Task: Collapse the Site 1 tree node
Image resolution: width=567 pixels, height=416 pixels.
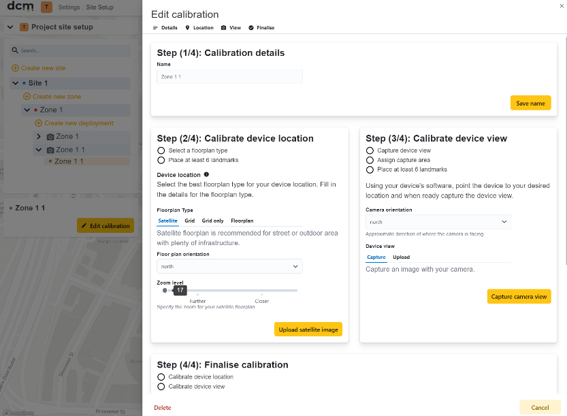Action: pos(15,83)
